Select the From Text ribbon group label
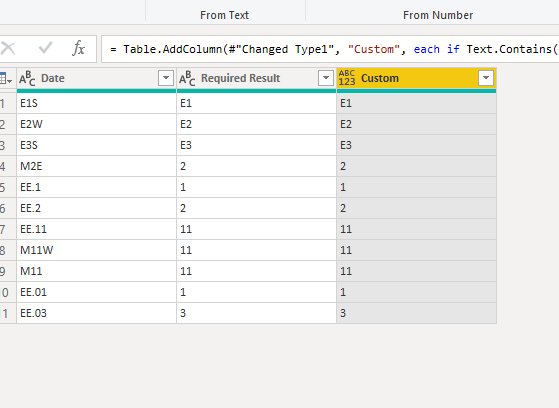This screenshot has width=559, height=408. click(224, 15)
